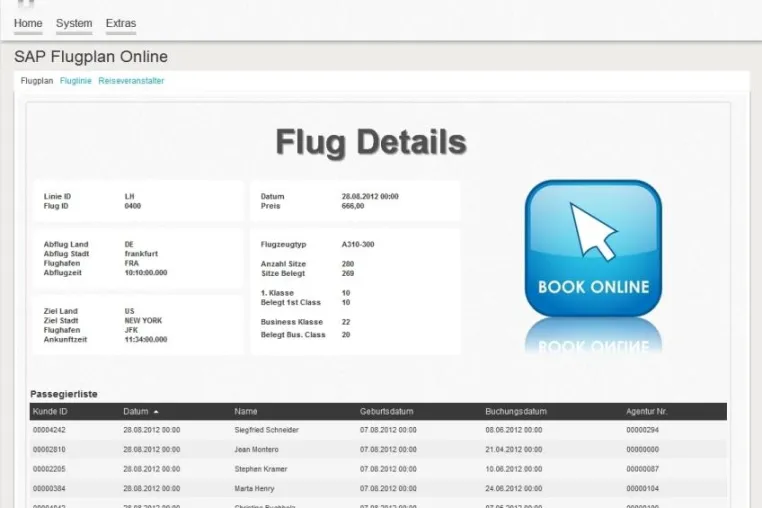Click aircraft type A310-300
The image size is (762, 508).
click(358, 245)
